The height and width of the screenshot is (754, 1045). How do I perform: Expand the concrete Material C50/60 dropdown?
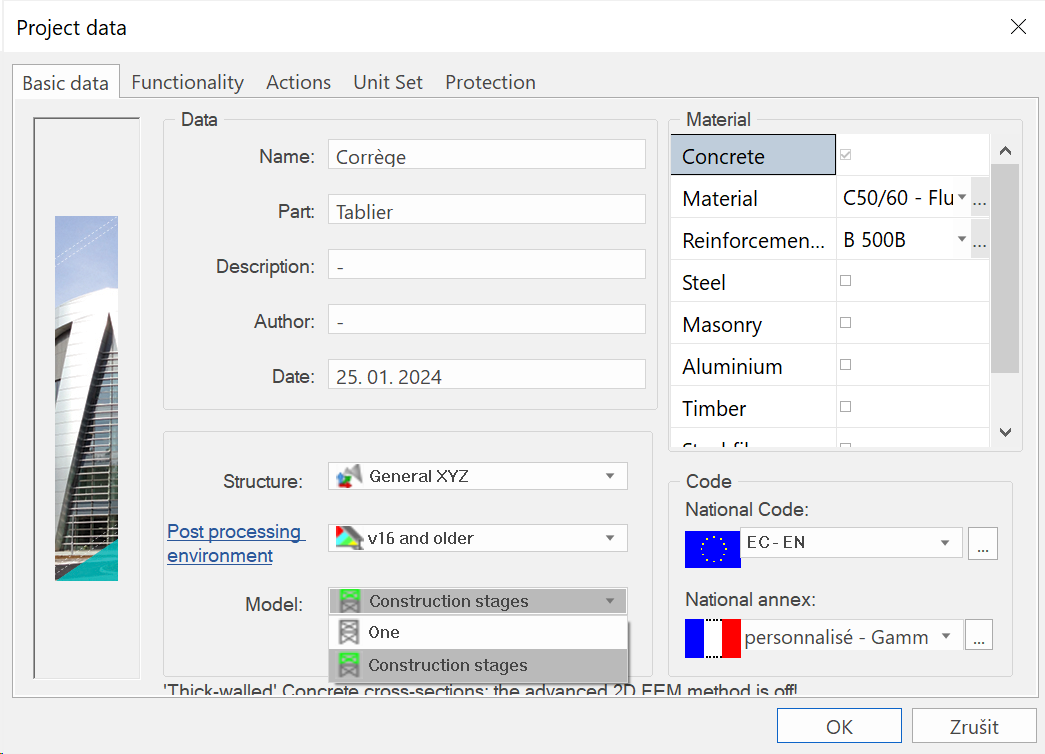coord(962,198)
